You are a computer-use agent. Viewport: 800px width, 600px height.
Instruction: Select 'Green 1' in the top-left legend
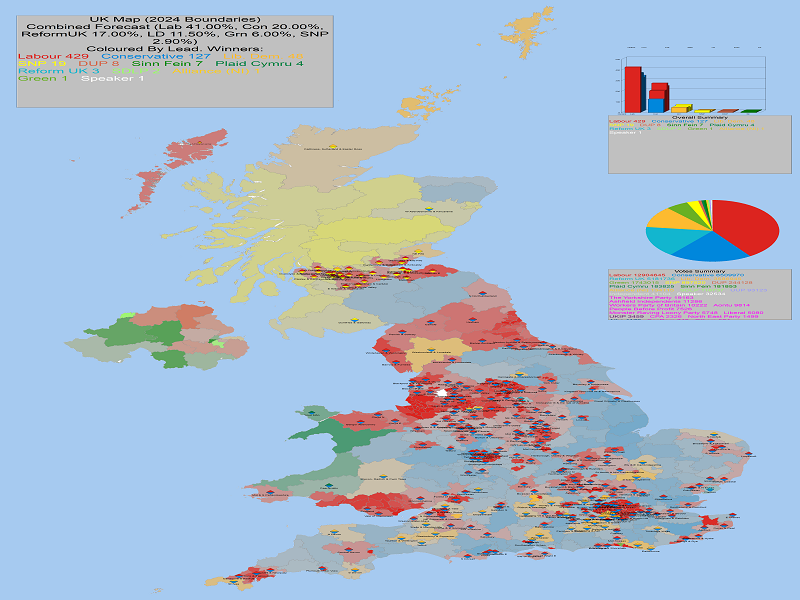43,78
